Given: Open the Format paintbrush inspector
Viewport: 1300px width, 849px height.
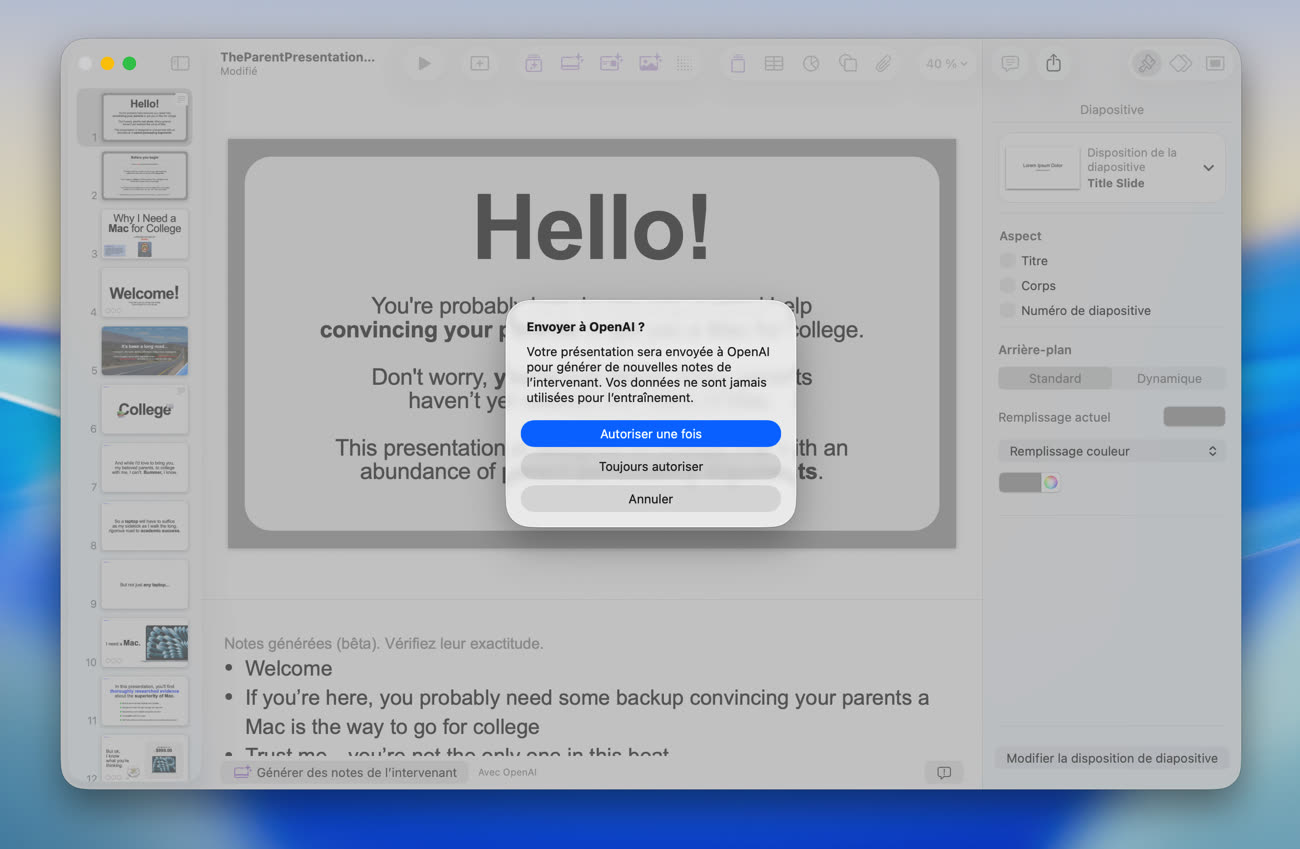Looking at the screenshot, I should click(1146, 63).
